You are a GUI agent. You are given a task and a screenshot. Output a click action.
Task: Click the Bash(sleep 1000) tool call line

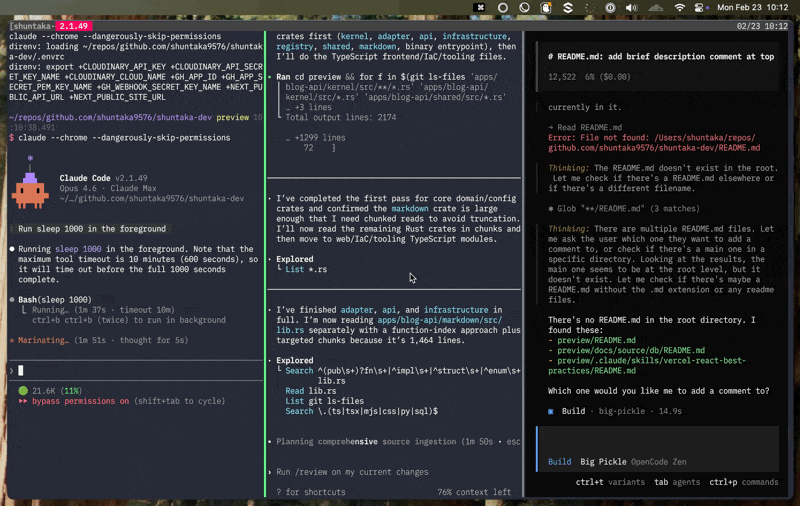click(x=55, y=299)
